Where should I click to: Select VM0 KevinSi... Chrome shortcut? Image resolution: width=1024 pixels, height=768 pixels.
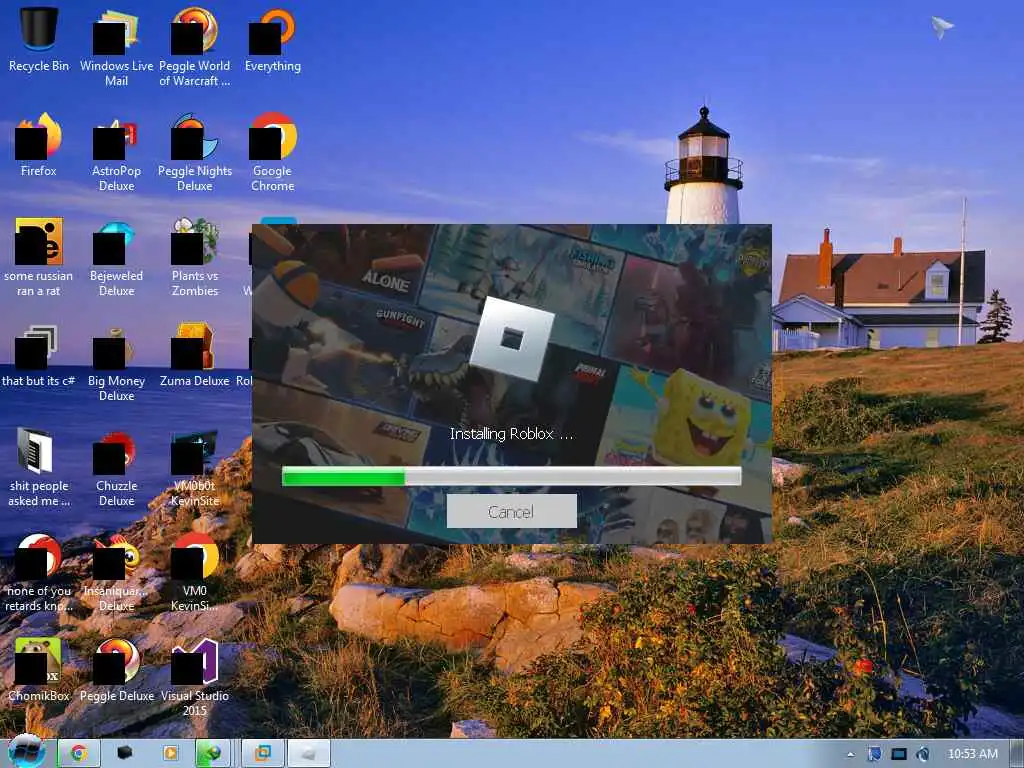point(195,572)
